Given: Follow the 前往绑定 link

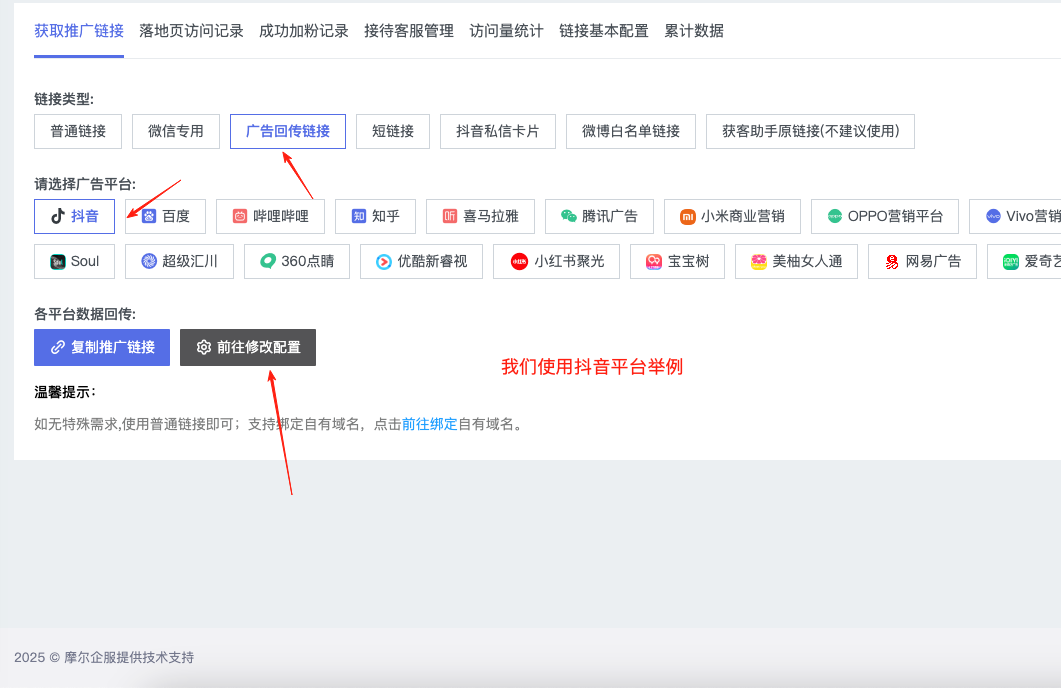Looking at the screenshot, I should pyautogui.click(x=430, y=424).
